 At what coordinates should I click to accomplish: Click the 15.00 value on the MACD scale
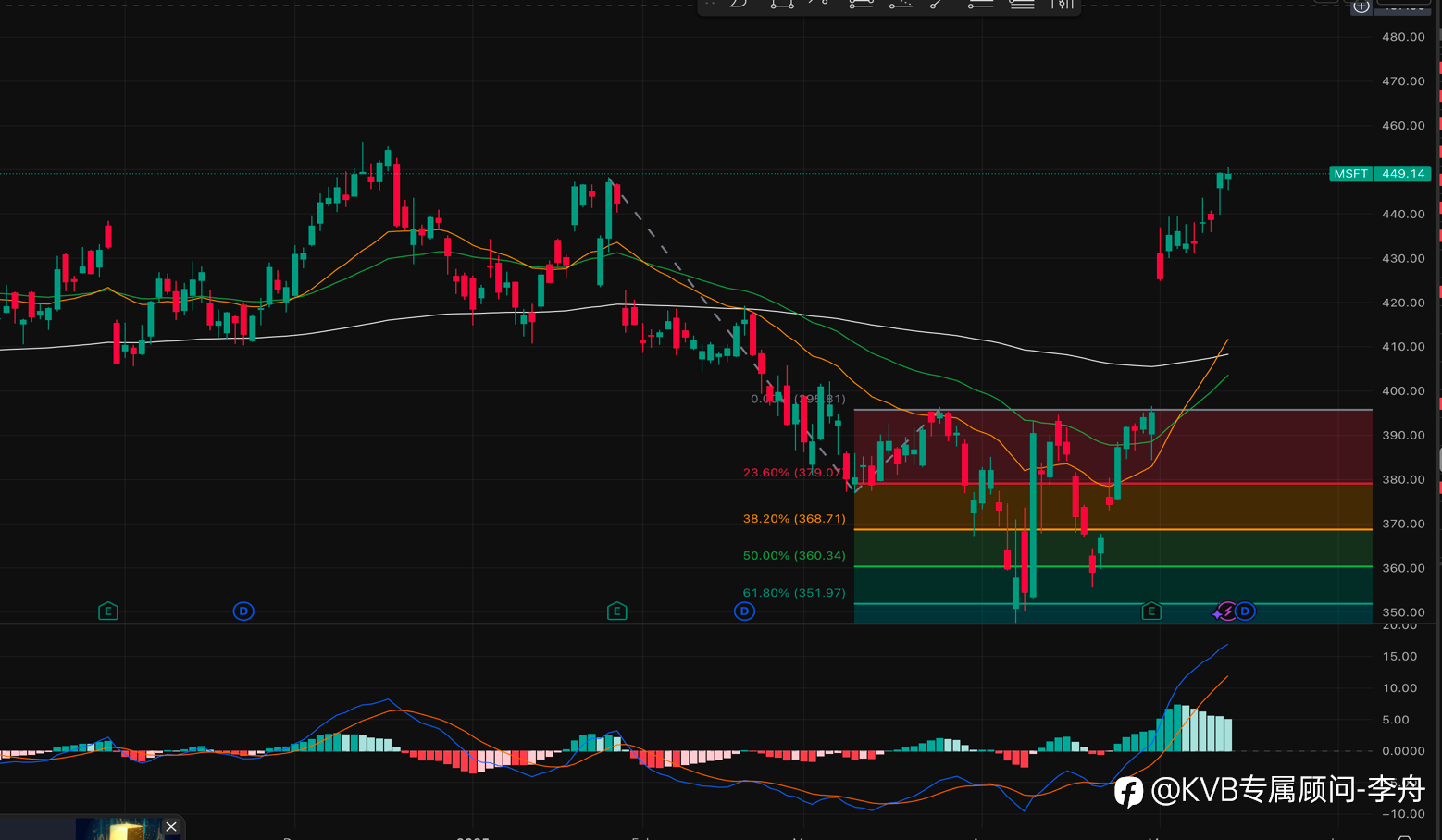pos(1399,657)
